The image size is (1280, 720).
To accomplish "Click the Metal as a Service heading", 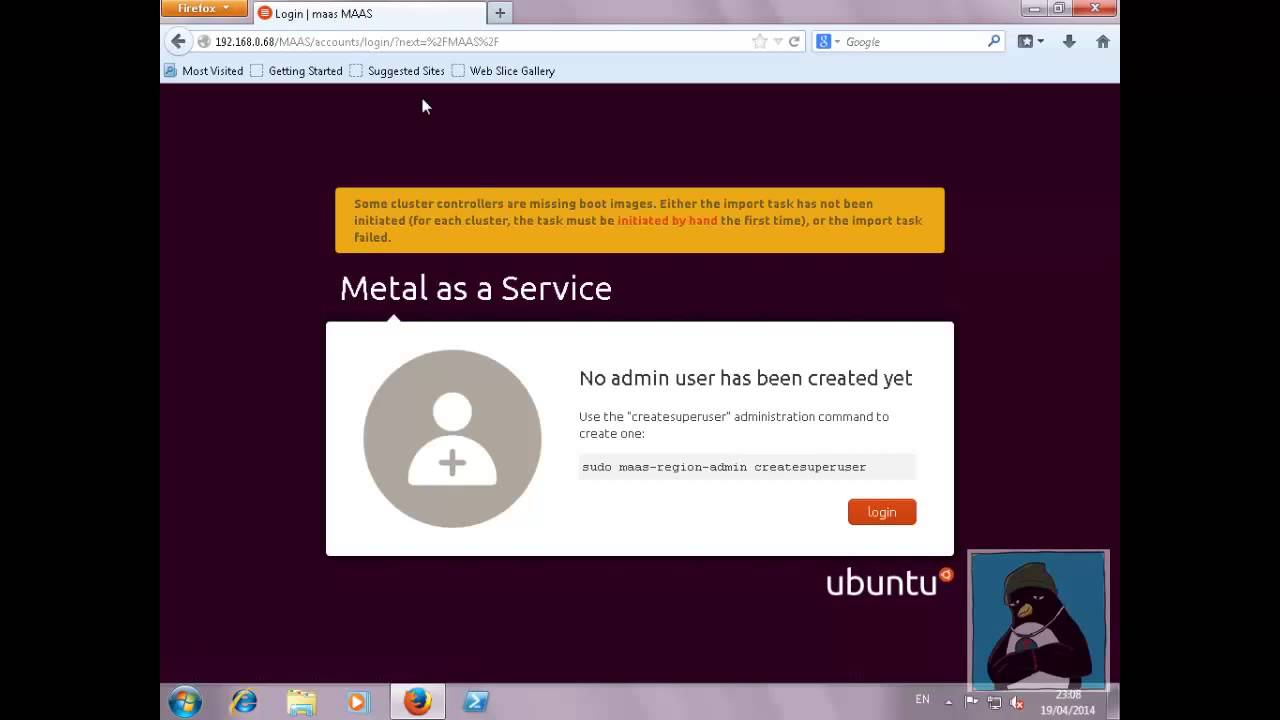I will point(476,288).
